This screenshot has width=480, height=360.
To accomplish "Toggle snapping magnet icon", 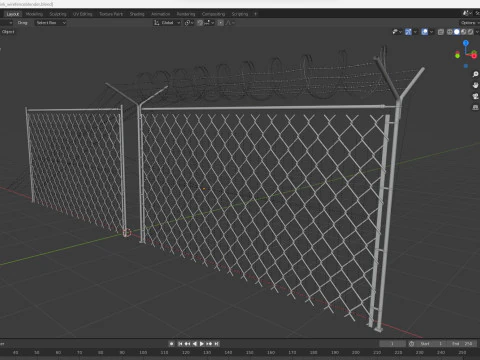I will tap(200, 23).
